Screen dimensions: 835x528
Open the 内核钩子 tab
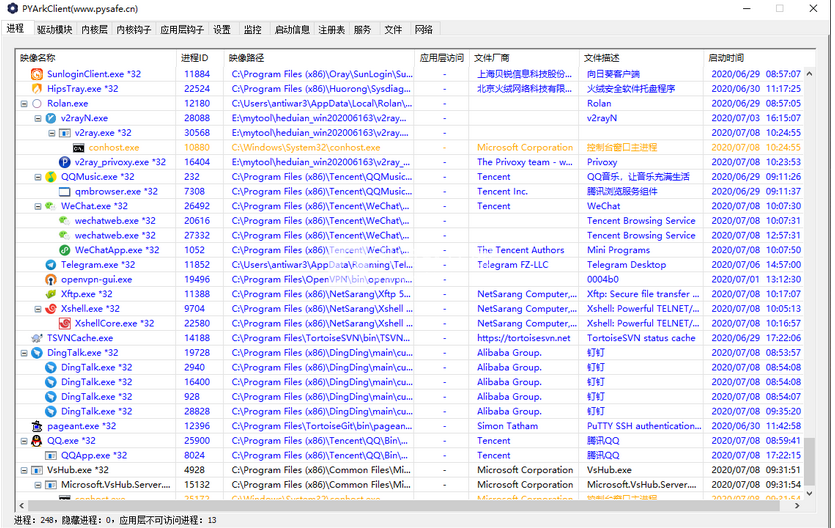134,30
